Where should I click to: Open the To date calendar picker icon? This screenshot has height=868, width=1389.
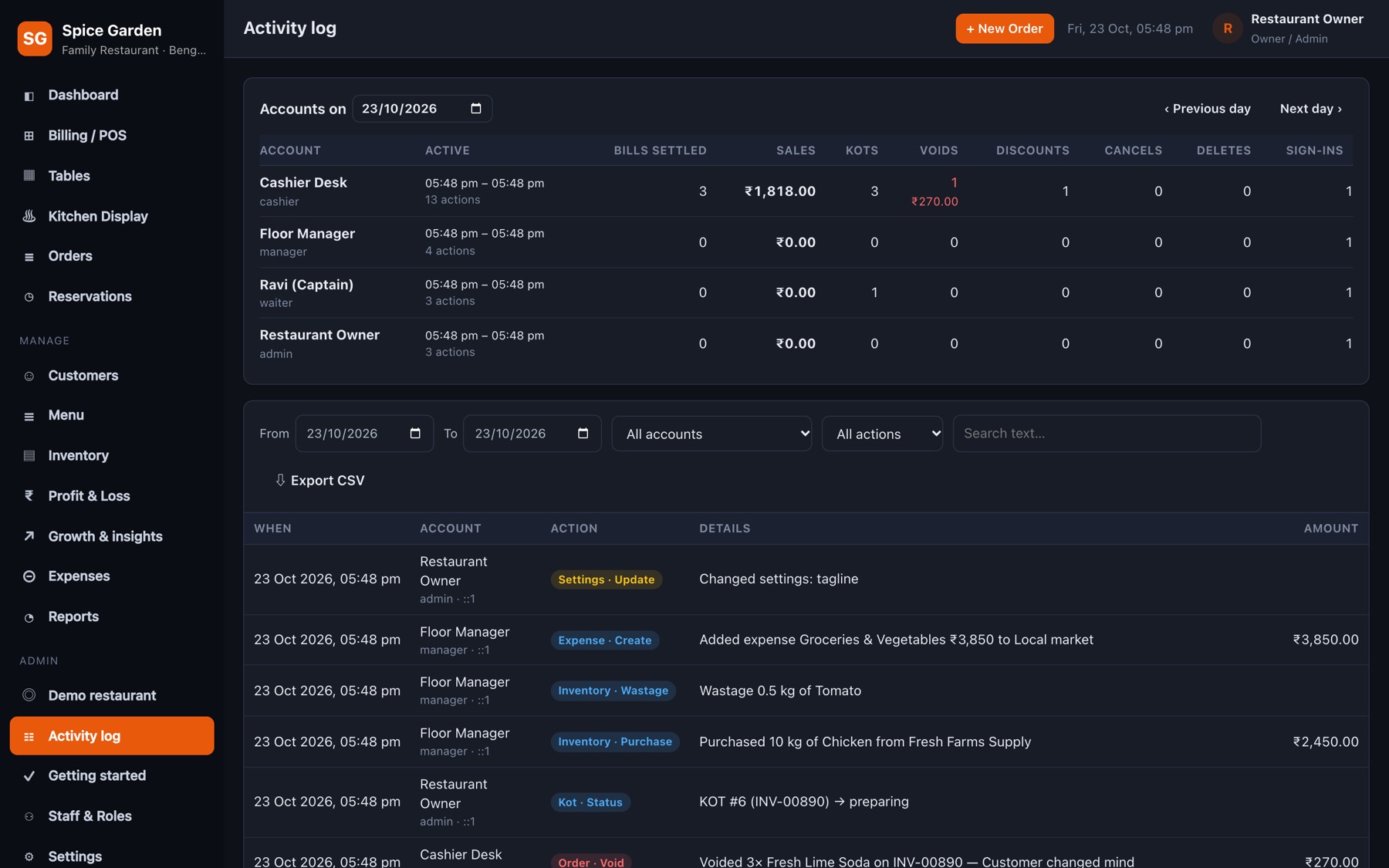583,434
